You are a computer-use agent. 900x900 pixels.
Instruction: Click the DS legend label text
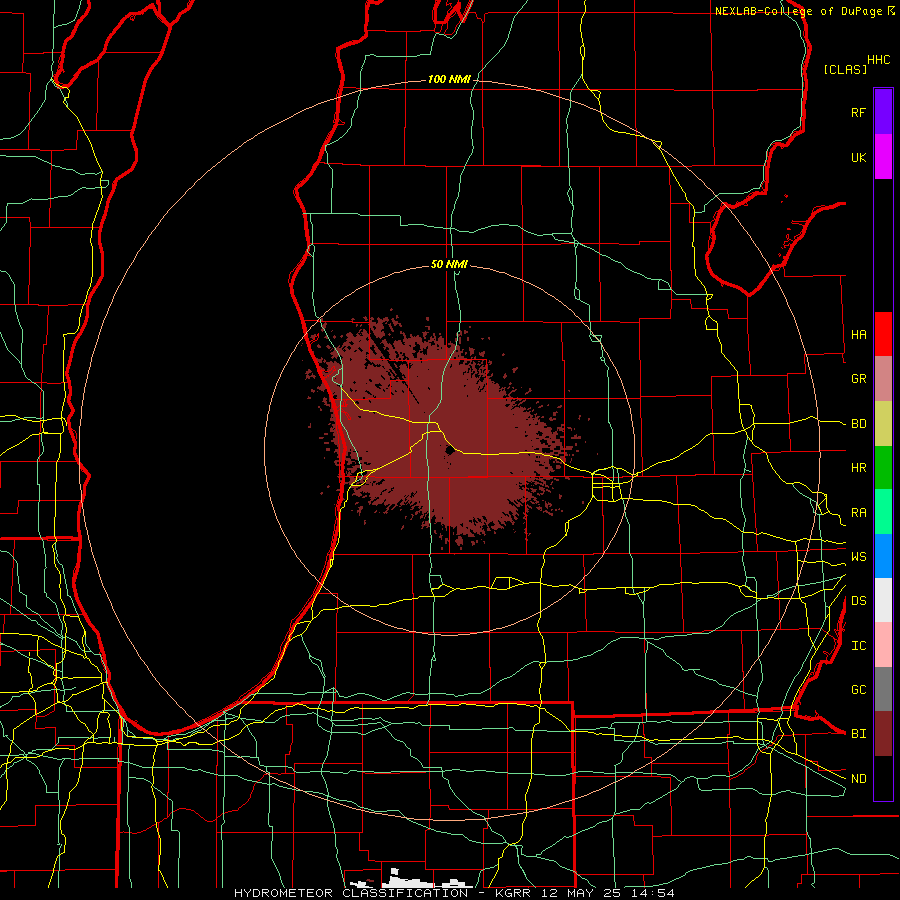pos(858,601)
